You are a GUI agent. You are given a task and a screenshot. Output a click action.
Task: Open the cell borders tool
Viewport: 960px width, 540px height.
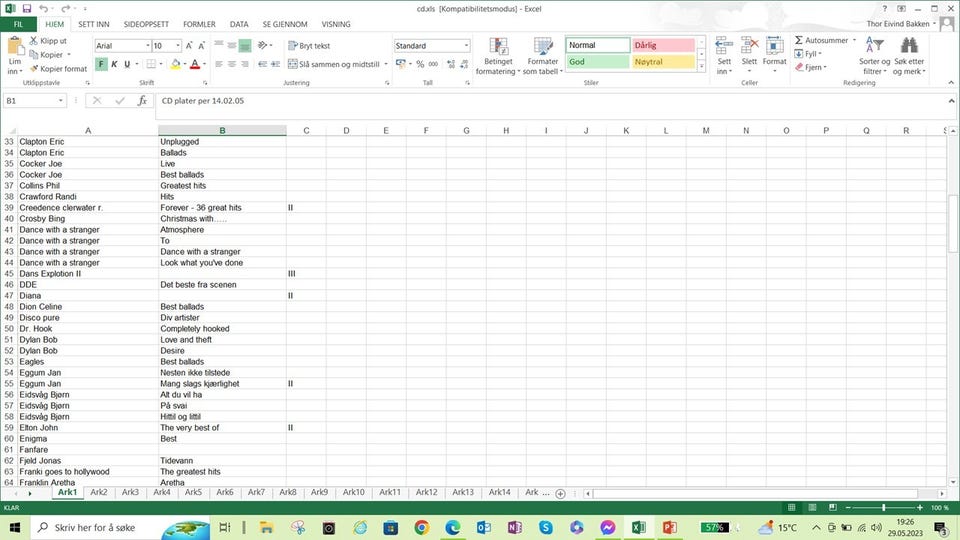click(151, 64)
